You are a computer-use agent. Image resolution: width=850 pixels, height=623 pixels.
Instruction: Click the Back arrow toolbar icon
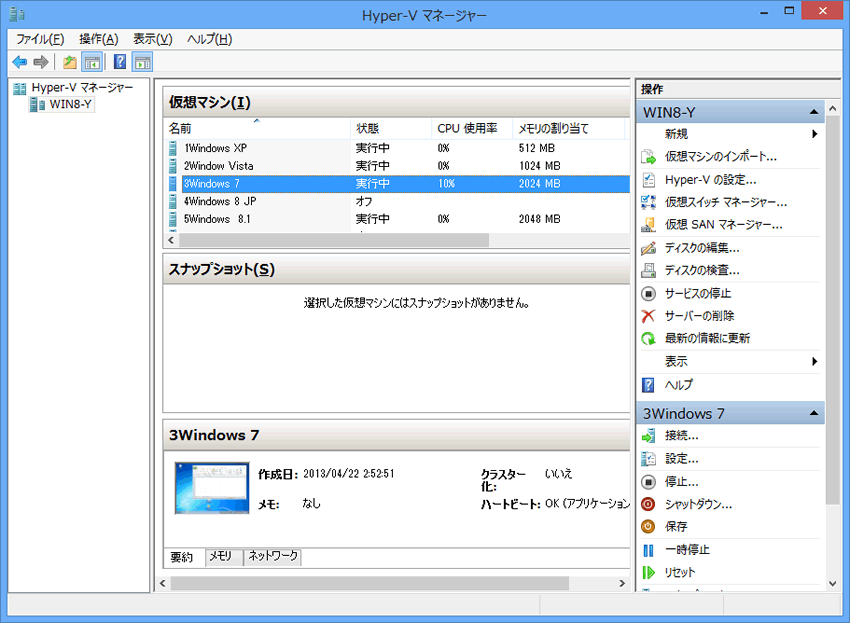click(x=20, y=62)
